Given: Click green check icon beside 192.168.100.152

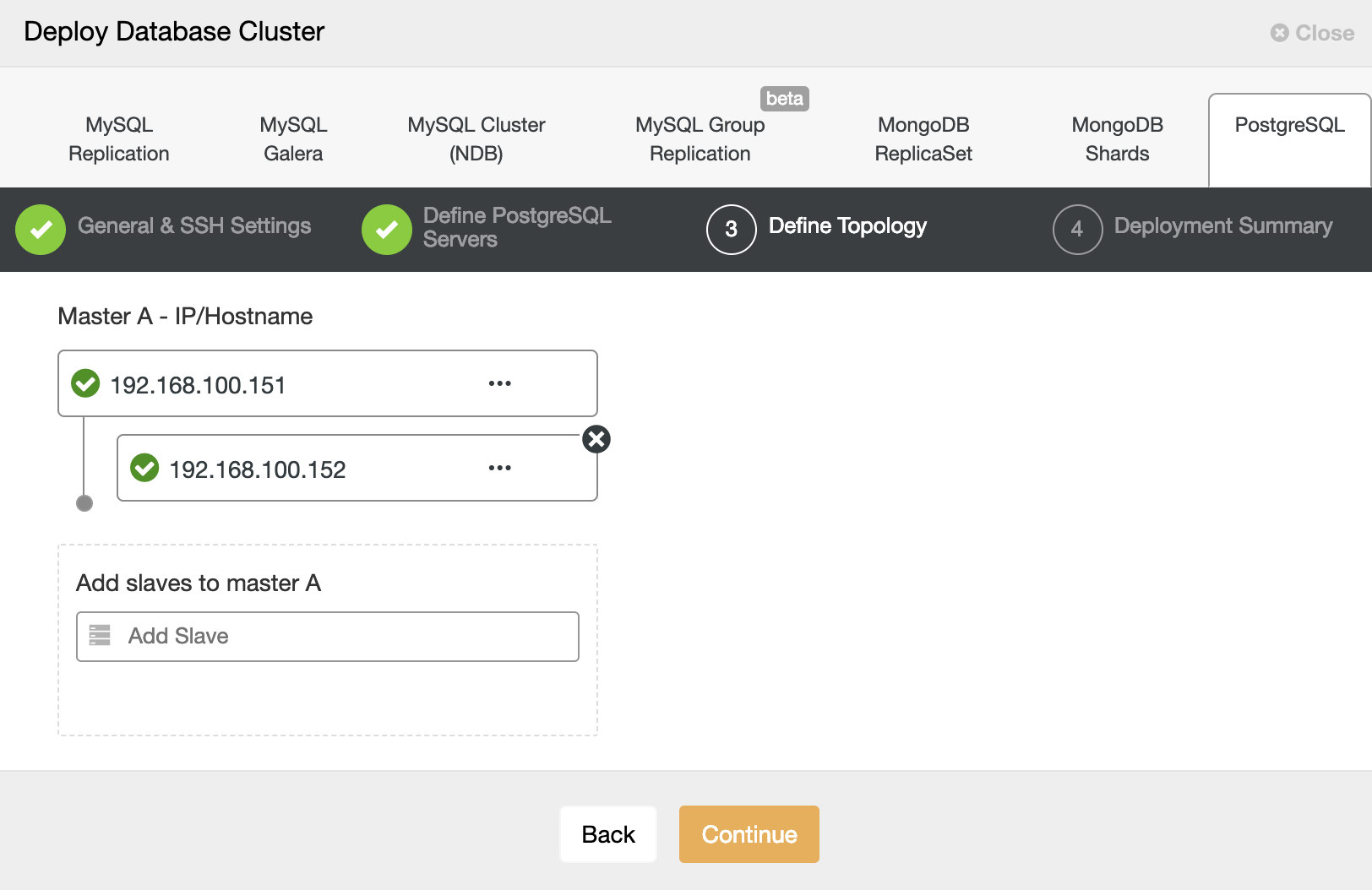Looking at the screenshot, I should [144, 468].
